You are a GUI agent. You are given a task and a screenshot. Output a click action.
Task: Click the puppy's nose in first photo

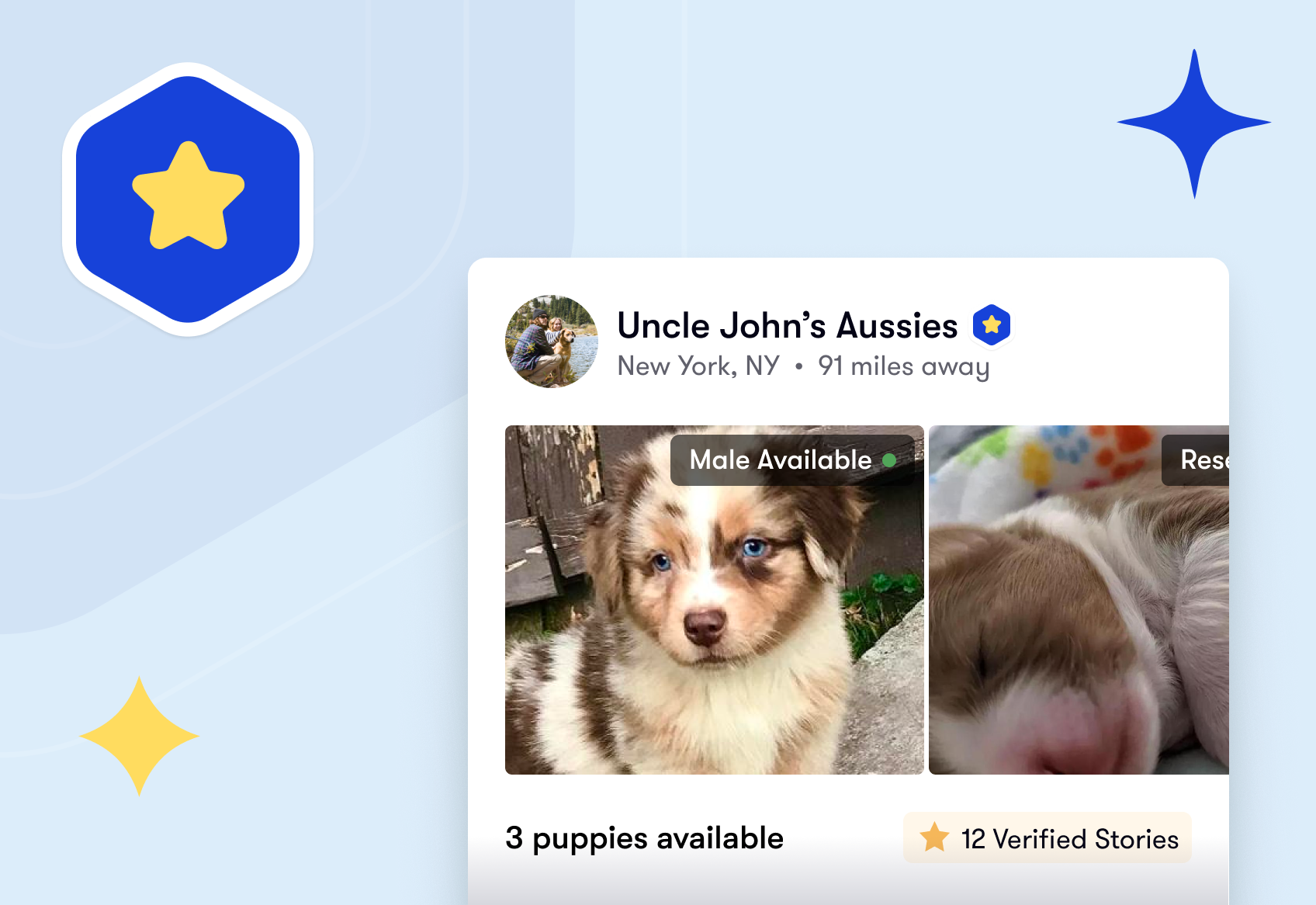click(705, 626)
